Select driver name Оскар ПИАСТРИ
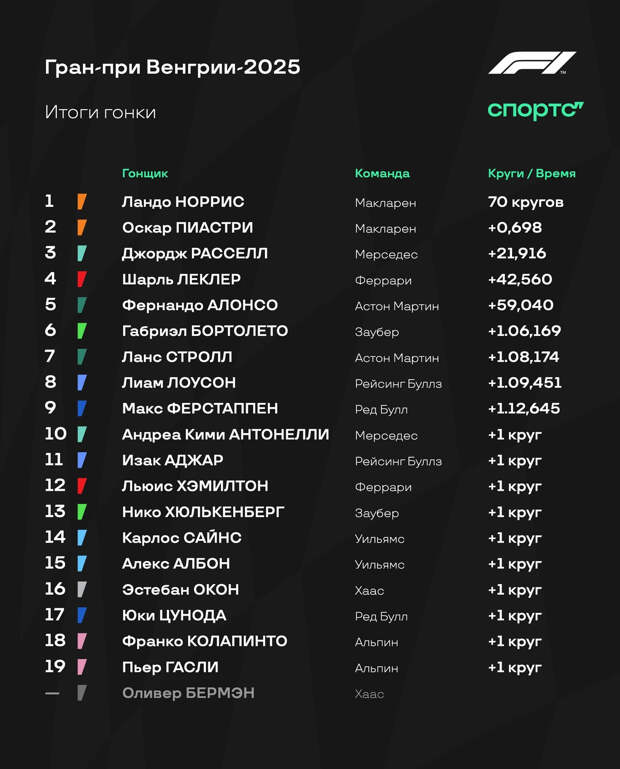This screenshot has height=769, width=620. pyautogui.click(x=187, y=228)
